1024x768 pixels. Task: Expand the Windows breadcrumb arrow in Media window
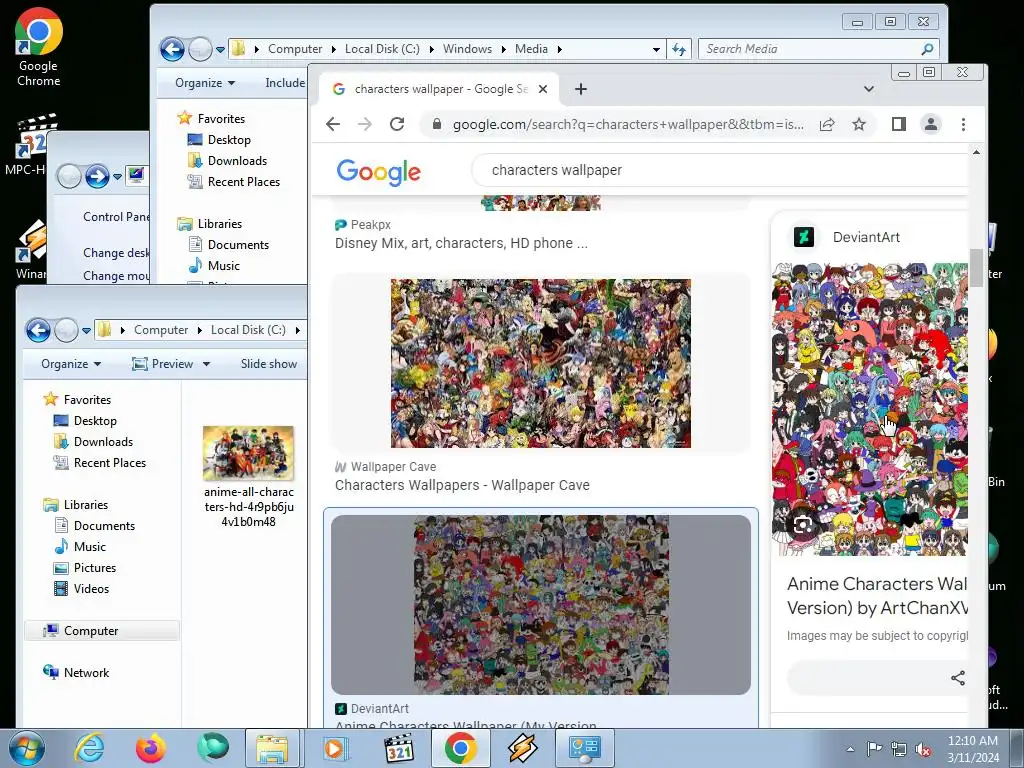504,49
